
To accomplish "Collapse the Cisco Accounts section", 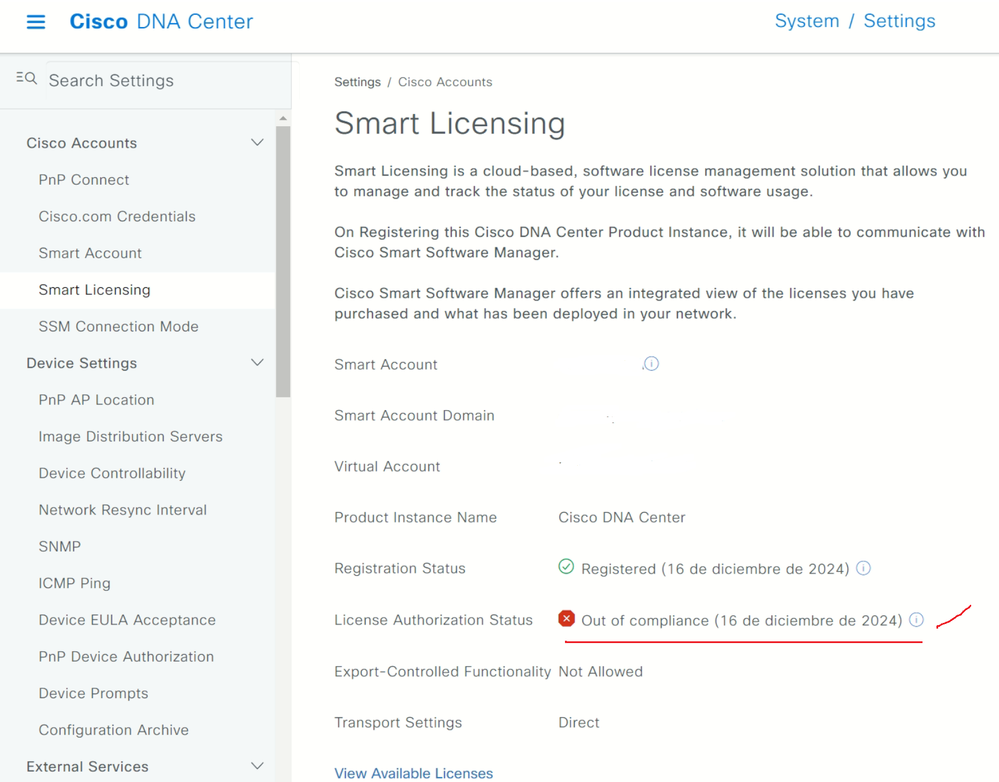I will [257, 142].
